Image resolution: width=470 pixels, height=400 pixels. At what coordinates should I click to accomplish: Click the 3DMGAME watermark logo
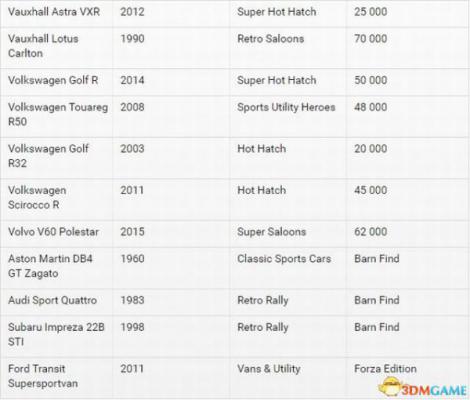click(423, 388)
